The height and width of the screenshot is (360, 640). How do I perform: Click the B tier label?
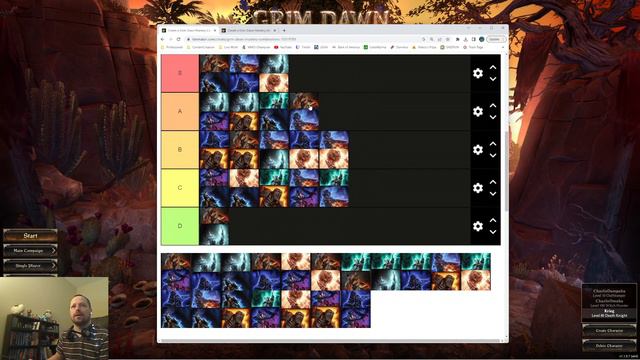180,150
